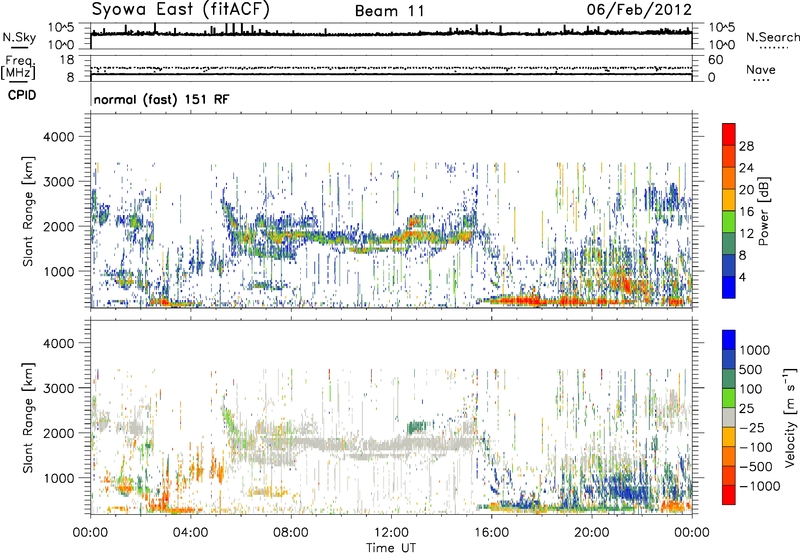Click the 'N.Sky' legend label

pyautogui.click(x=19, y=37)
